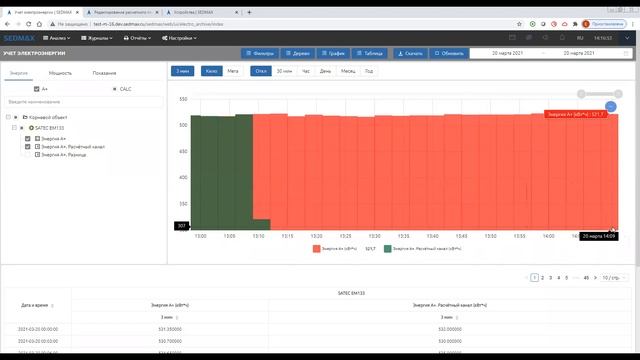Go to table page 3

click(550, 278)
